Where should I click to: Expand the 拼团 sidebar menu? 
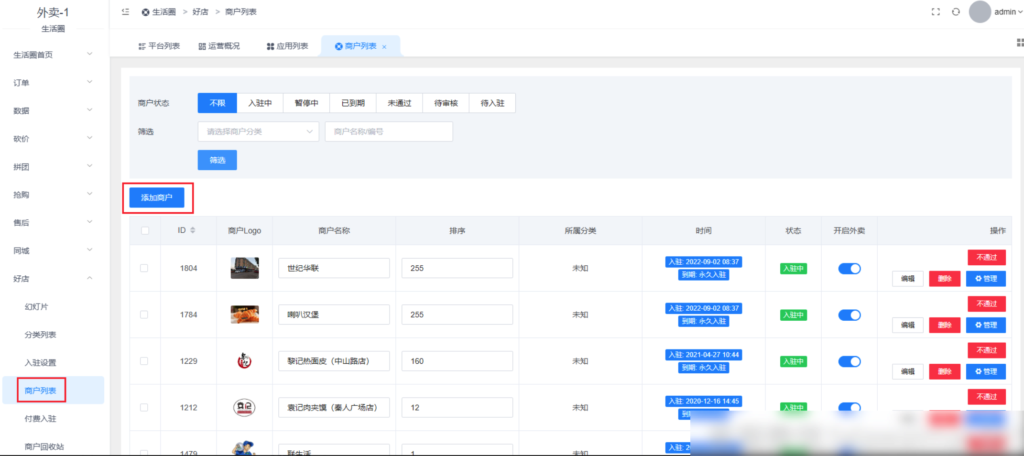(55, 167)
